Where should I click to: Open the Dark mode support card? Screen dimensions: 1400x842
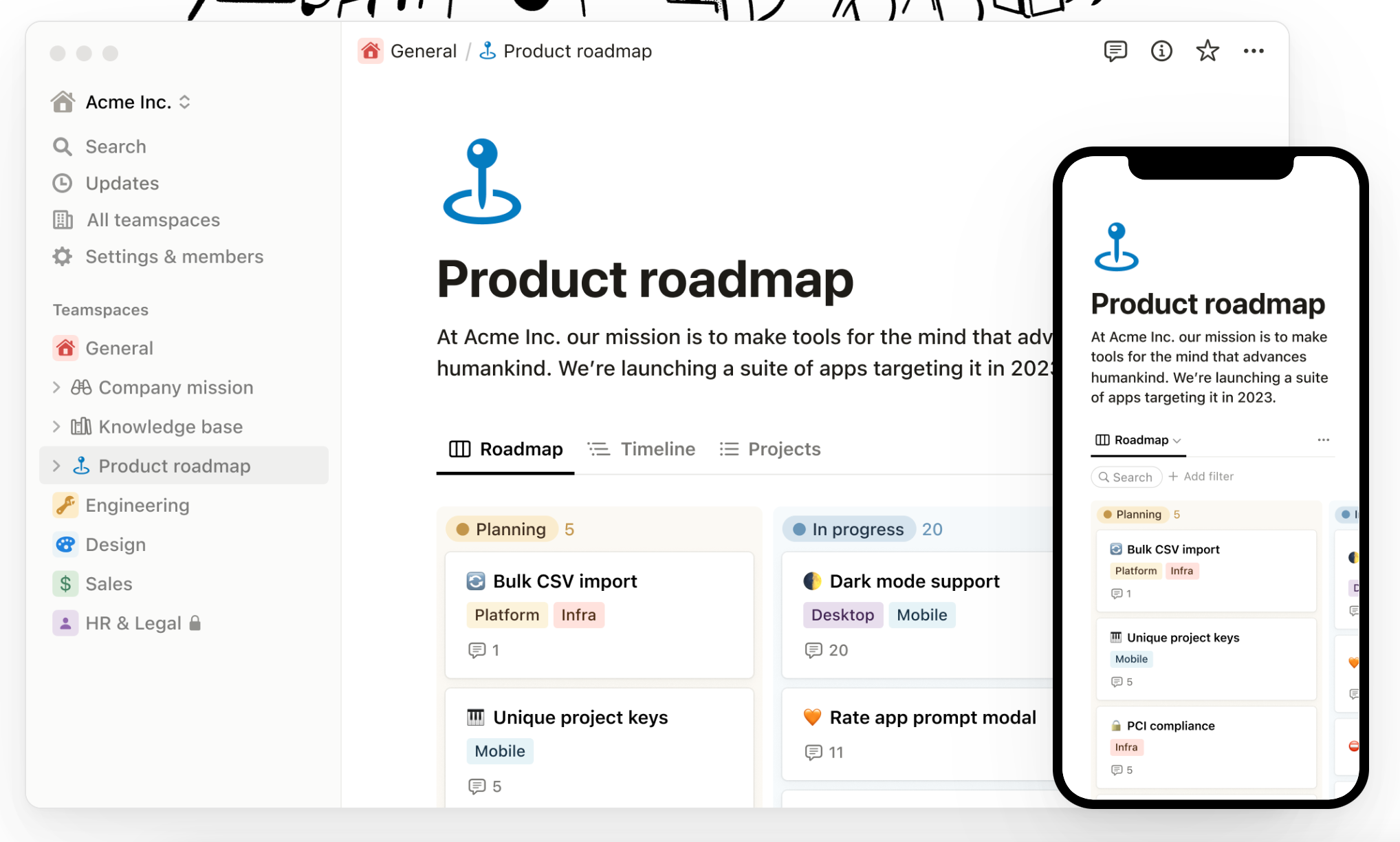tap(914, 581)
